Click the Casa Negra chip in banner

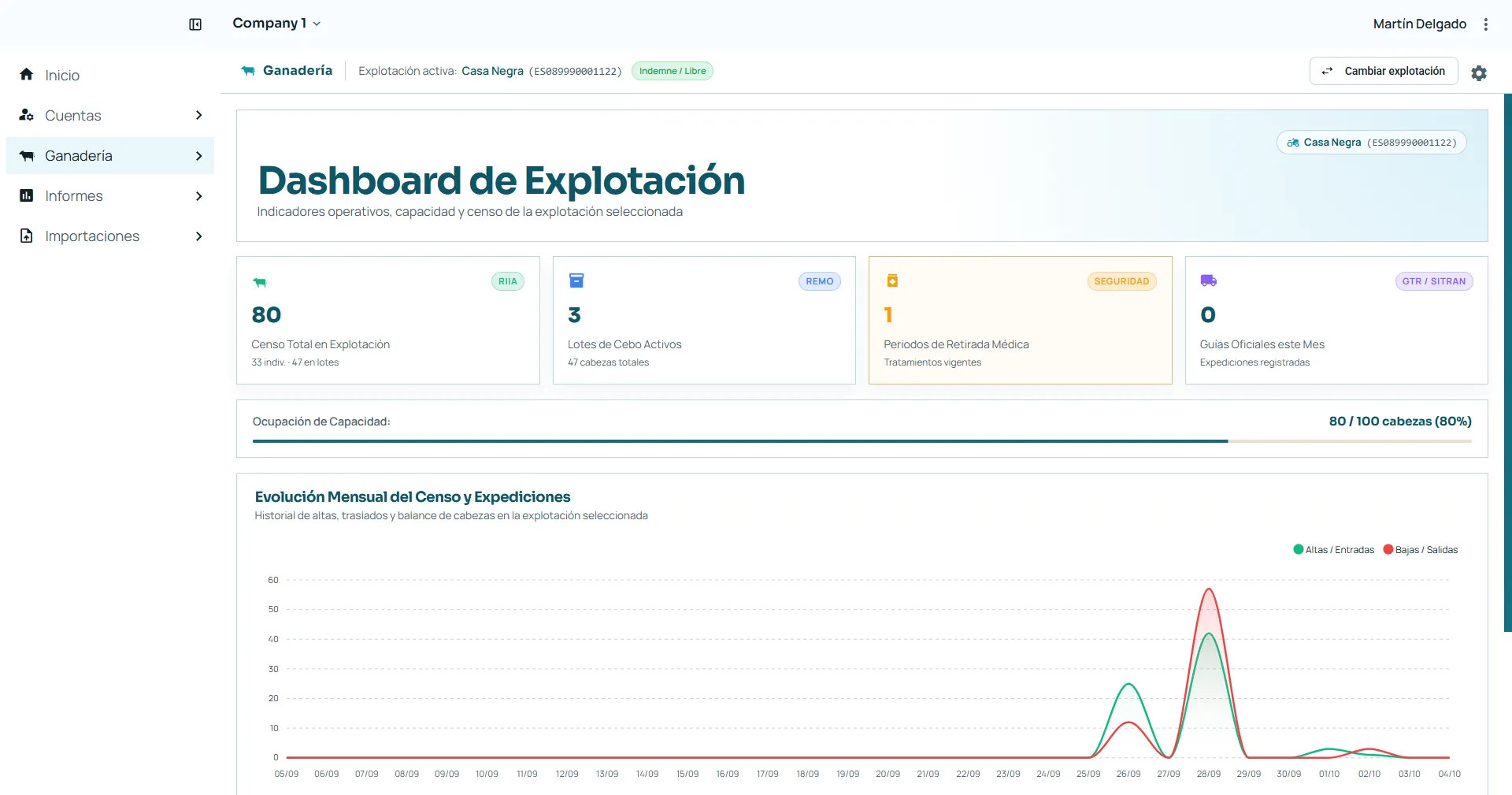1371,143
